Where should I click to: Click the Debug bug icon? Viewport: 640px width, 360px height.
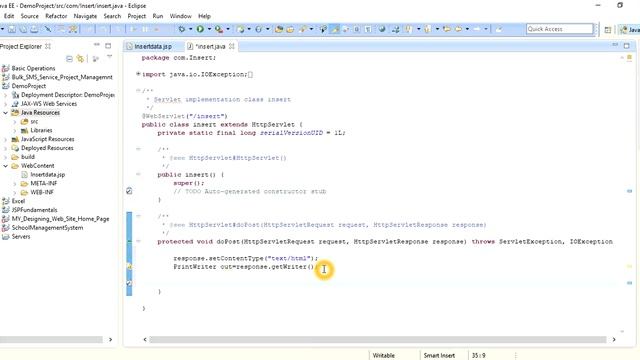point(182,29)
